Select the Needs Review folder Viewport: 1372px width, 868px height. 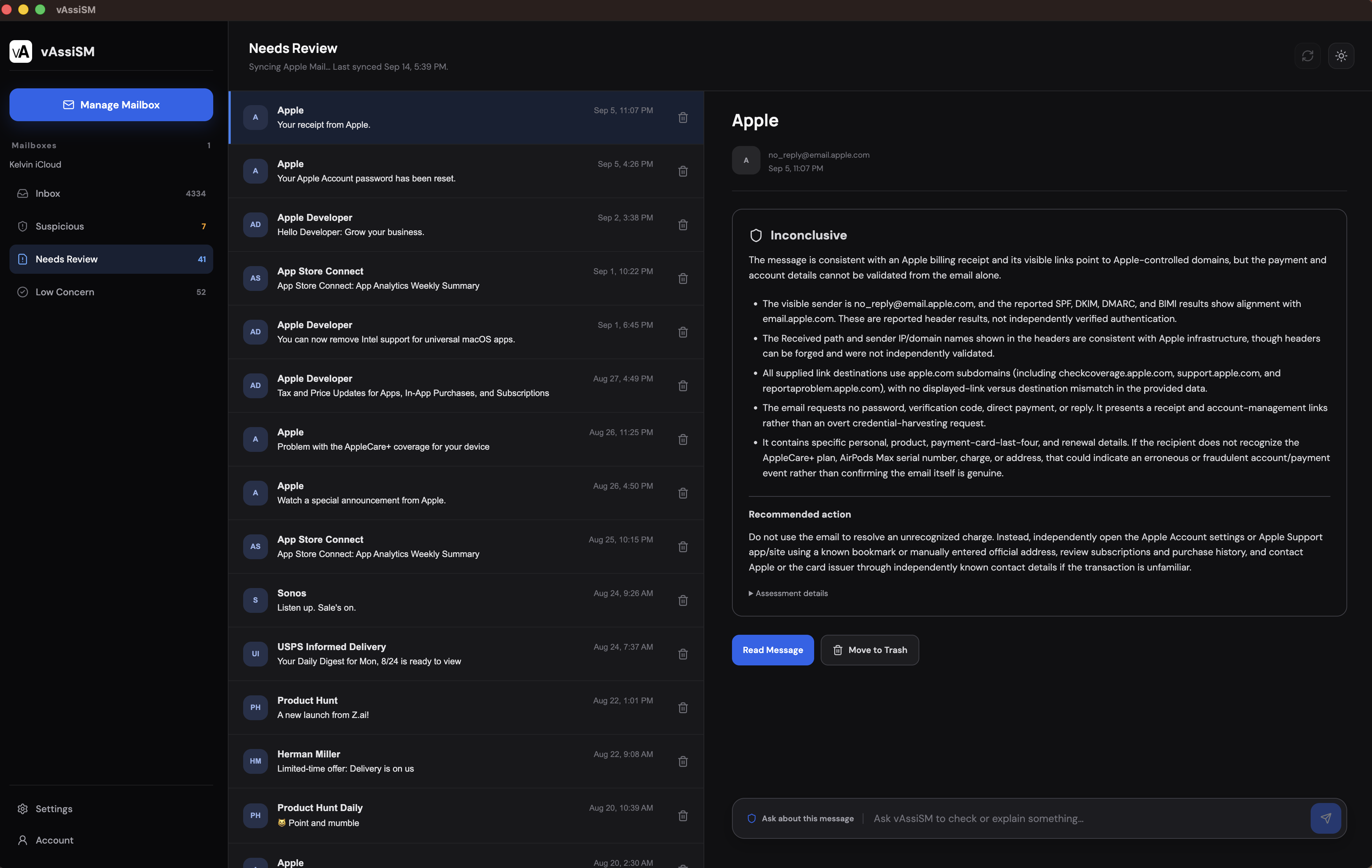(x=111, y=259)
